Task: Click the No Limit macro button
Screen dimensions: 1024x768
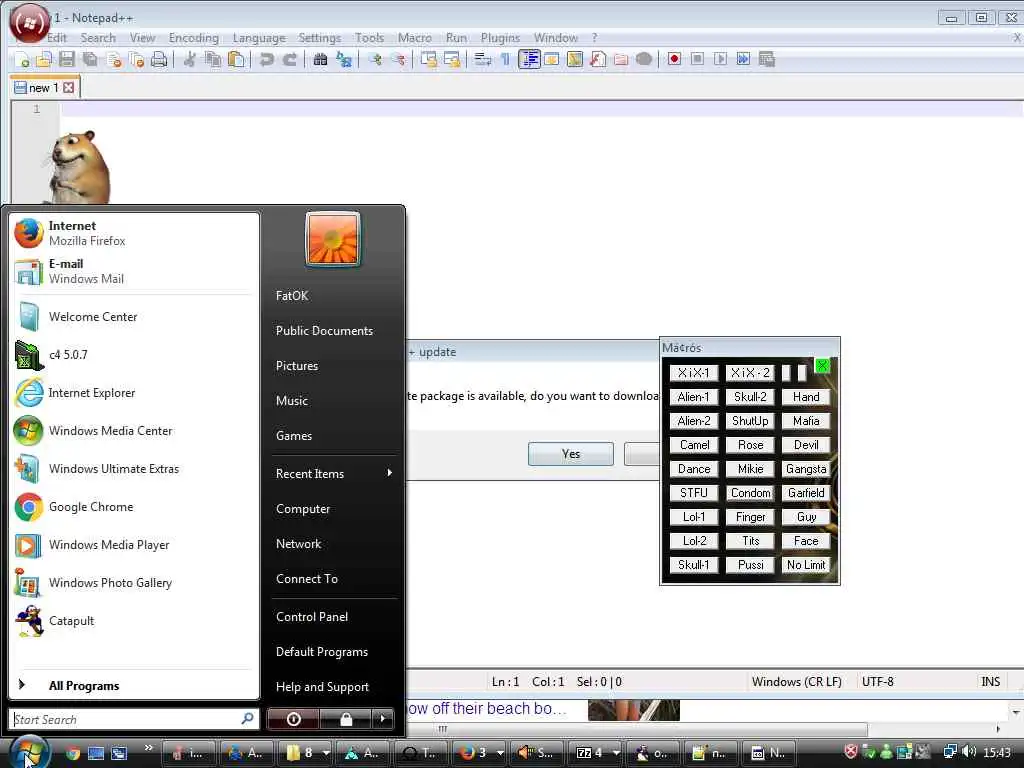Action: click(x=806, y=565)
